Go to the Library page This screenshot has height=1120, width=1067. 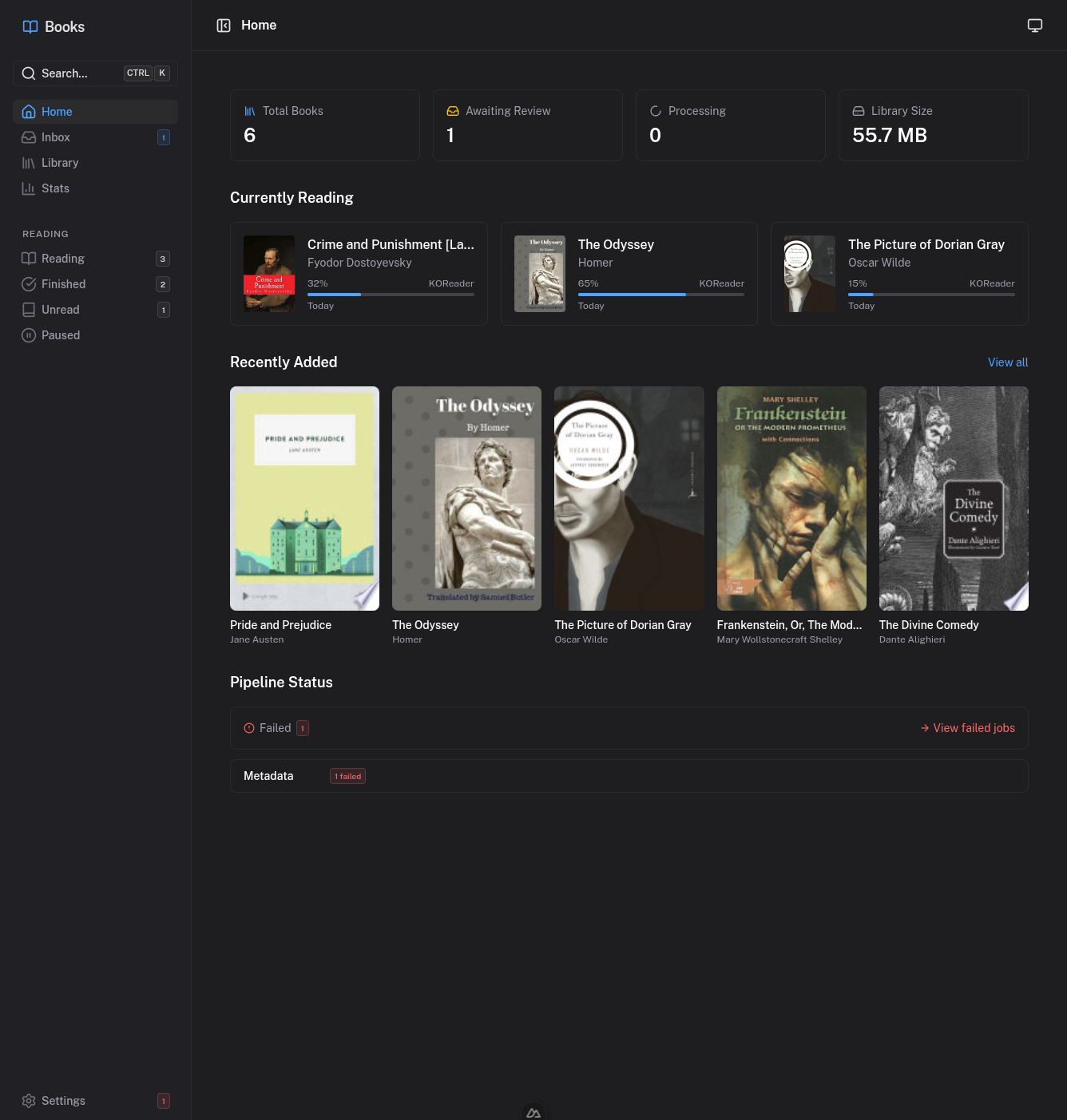pyautogui.click(x=60, y=163)
